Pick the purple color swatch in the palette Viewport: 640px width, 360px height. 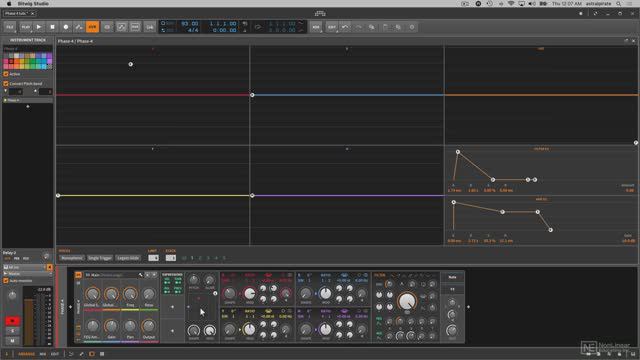pyautogui.click(x=49, y=56)
